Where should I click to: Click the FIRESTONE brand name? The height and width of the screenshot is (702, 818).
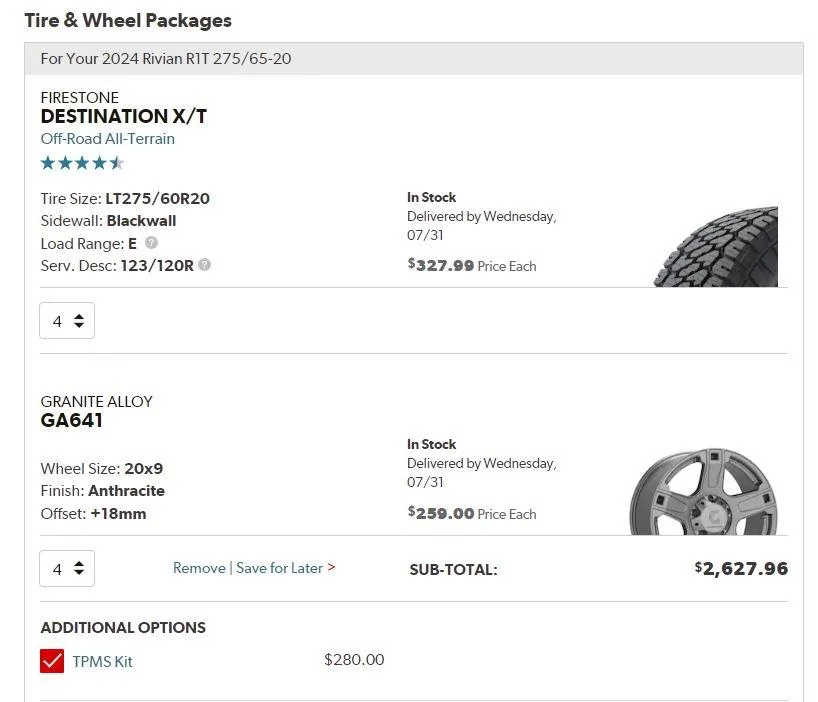pos(80,98)
